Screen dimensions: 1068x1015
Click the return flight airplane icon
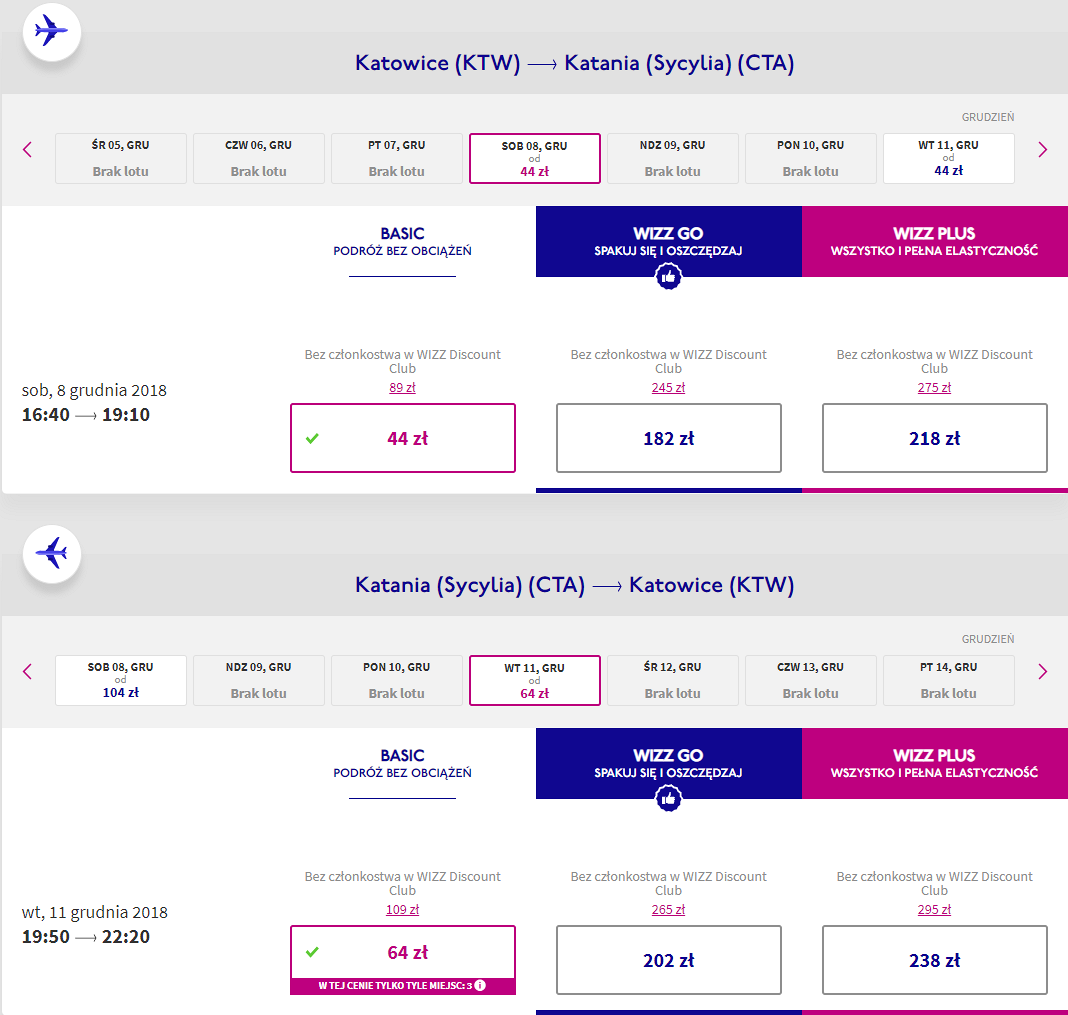click(52, 553)
